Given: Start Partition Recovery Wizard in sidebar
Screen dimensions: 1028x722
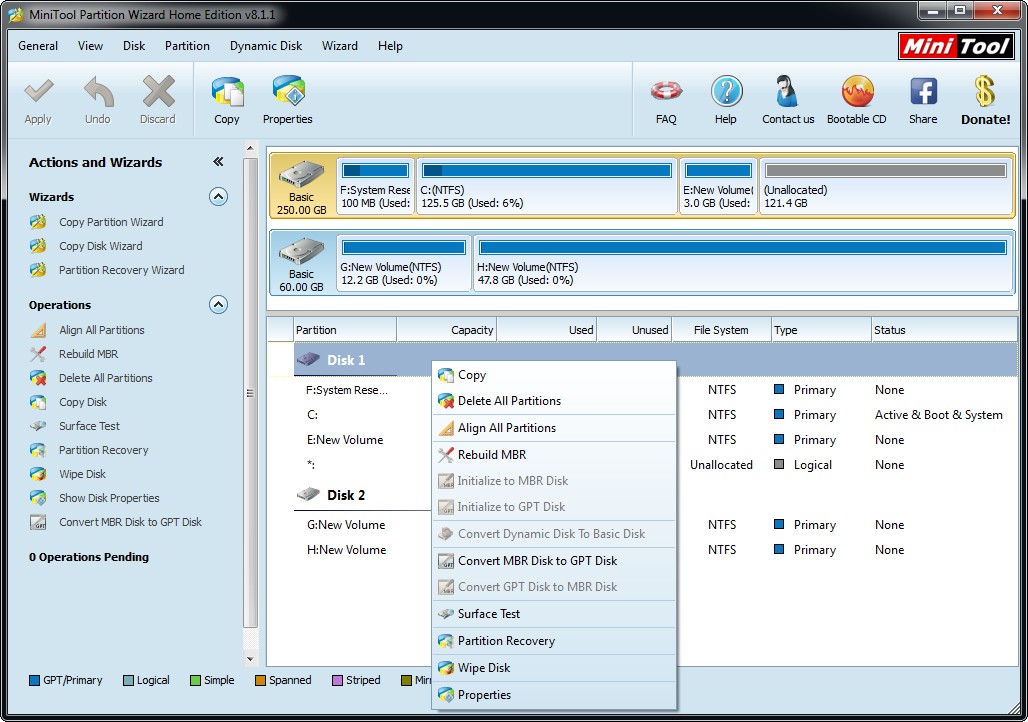Looking at the screenshot, I should pyautogui.click(x=121, y=270).
